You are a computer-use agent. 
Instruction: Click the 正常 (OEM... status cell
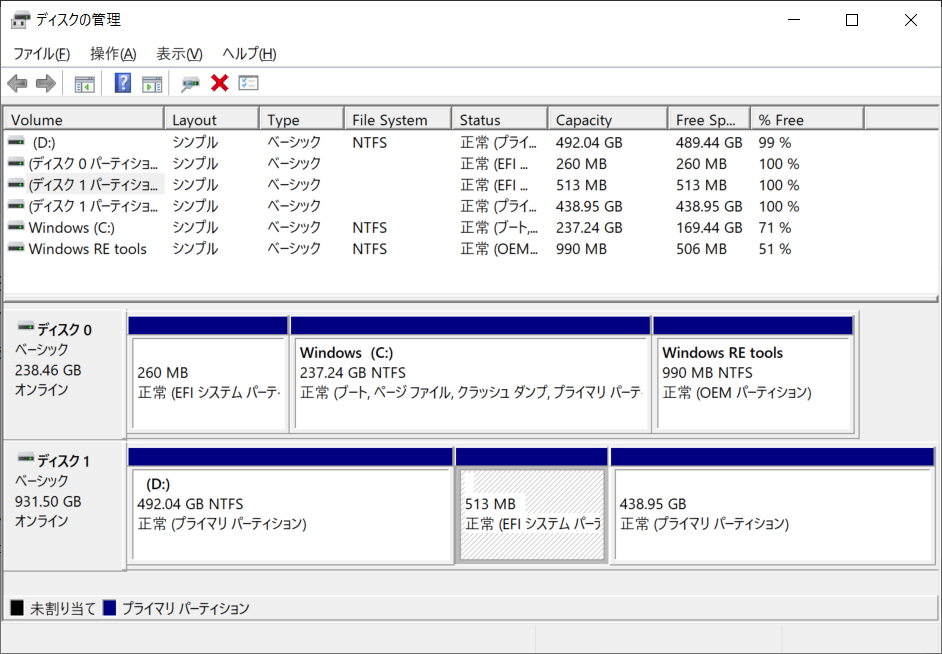[499, 249]
